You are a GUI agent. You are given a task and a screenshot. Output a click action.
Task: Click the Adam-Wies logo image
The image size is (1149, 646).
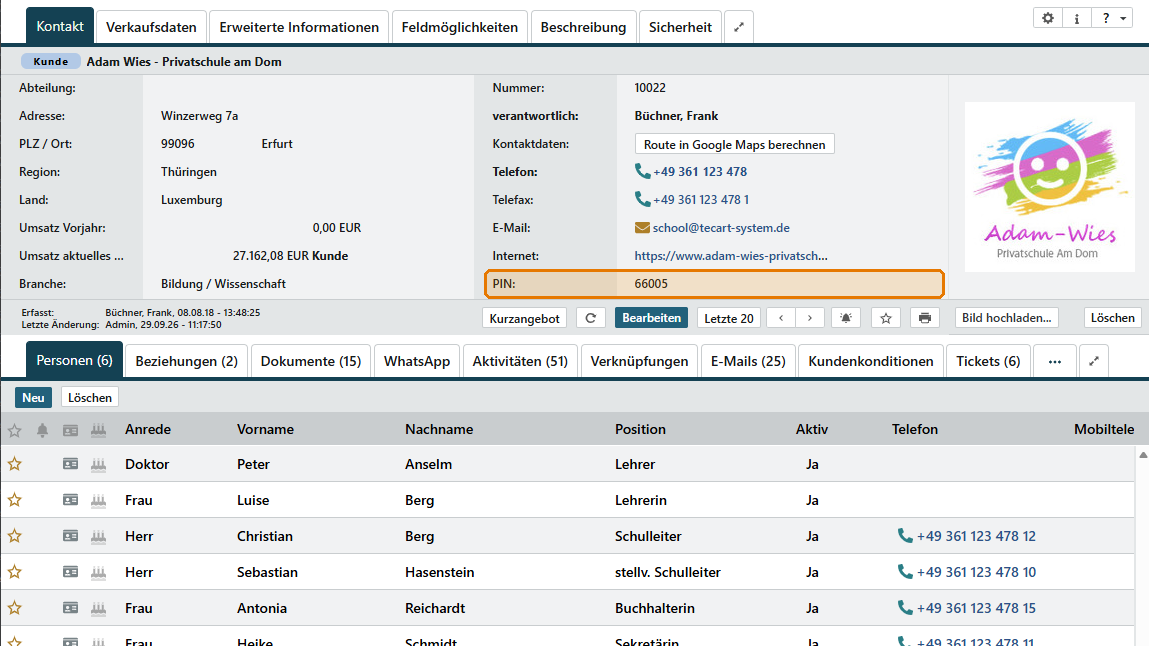click(x=1049, y=187)
